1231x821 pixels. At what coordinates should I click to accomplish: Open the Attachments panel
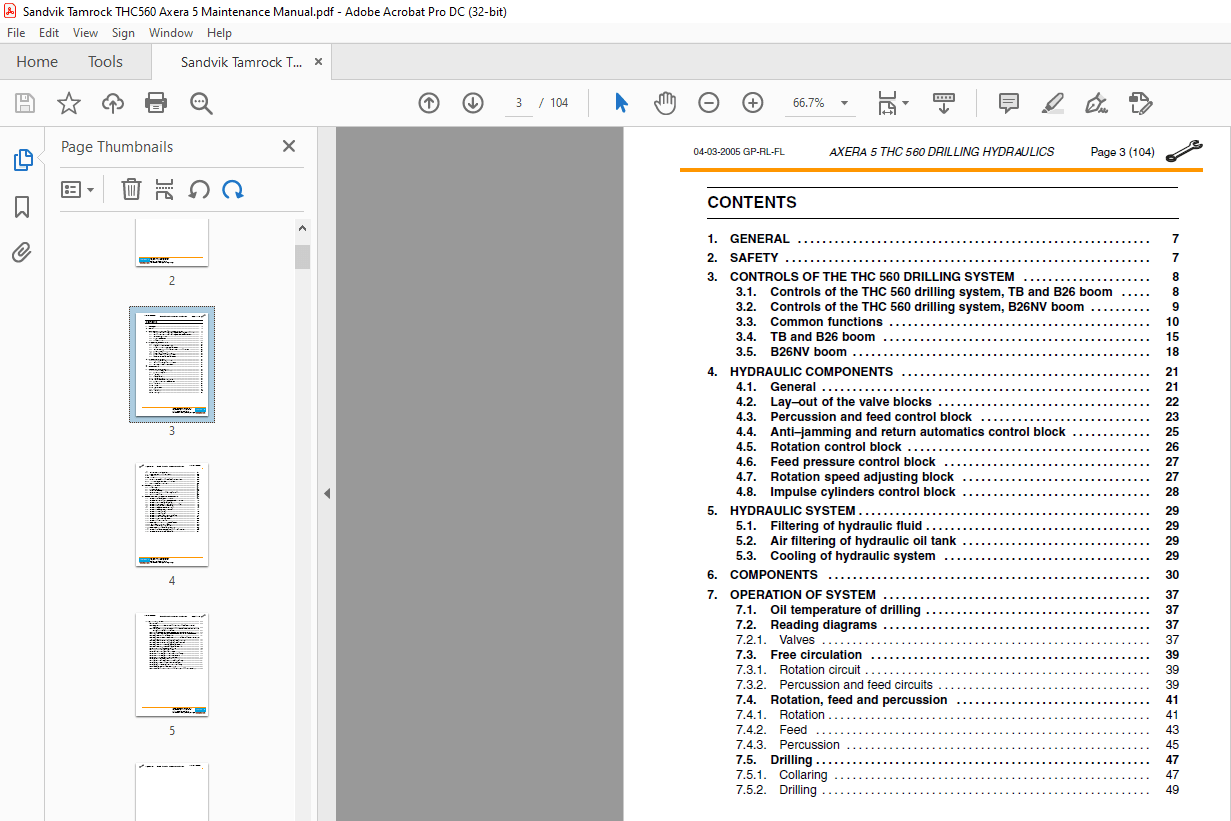pyautogui.click(x=21, y=252)
